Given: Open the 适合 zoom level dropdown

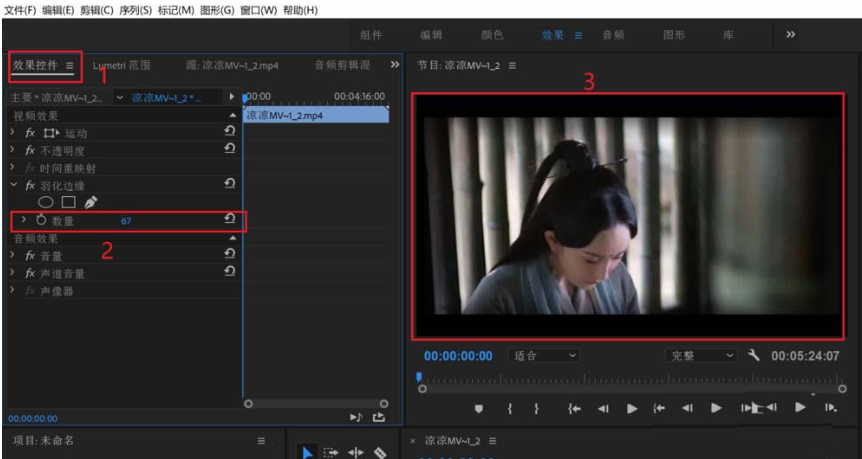Looking at the screenshot, I should [543, 356].
